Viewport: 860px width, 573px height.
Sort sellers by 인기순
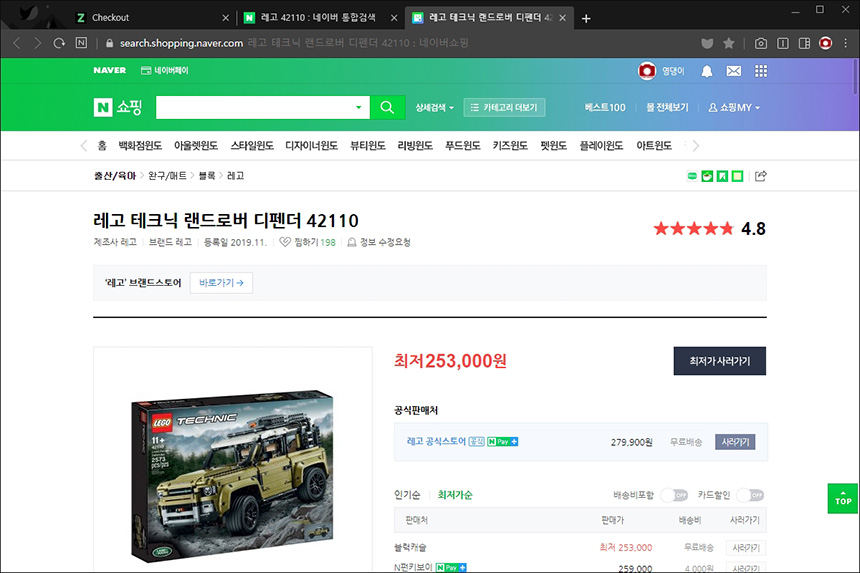(407, 495)
